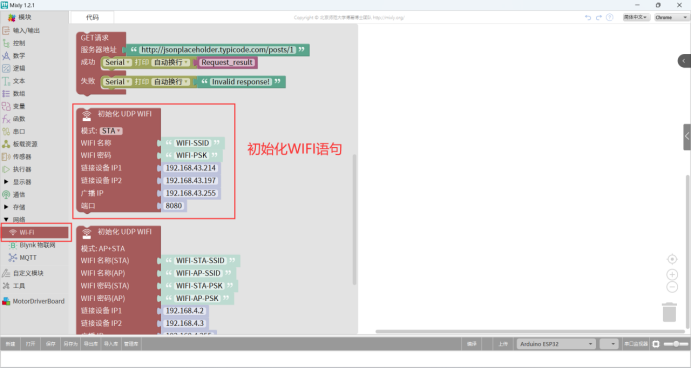Image resolution: width=692 pixels, height=368 pixels.
Task: Zoom out with the minus icon
Action: click(672, 287)
